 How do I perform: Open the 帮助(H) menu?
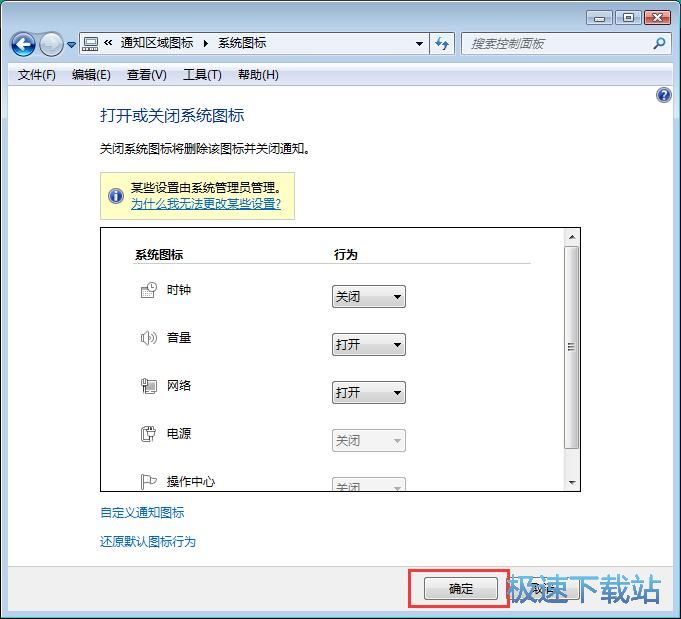coord(258,75)
